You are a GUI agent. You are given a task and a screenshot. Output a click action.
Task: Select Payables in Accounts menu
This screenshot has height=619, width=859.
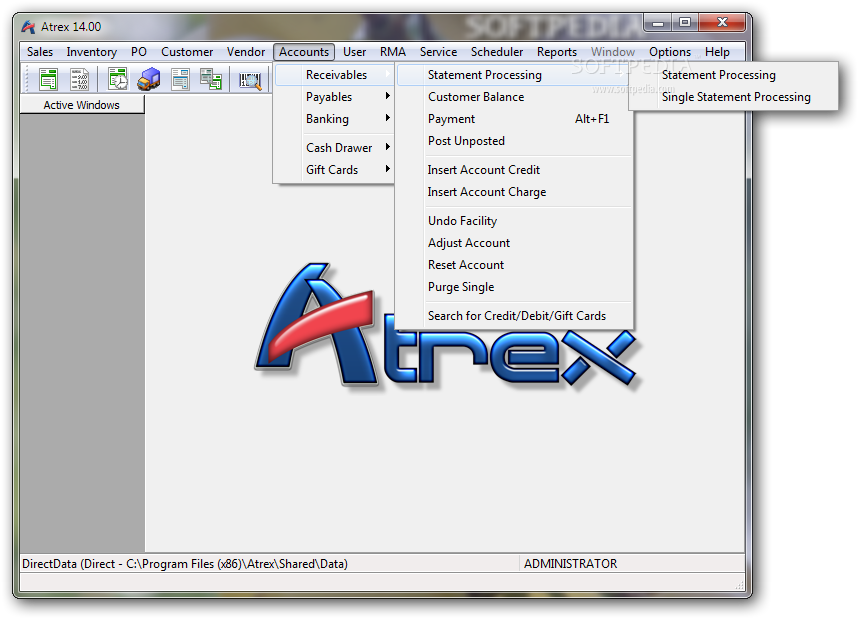click(x=335, y=96)
